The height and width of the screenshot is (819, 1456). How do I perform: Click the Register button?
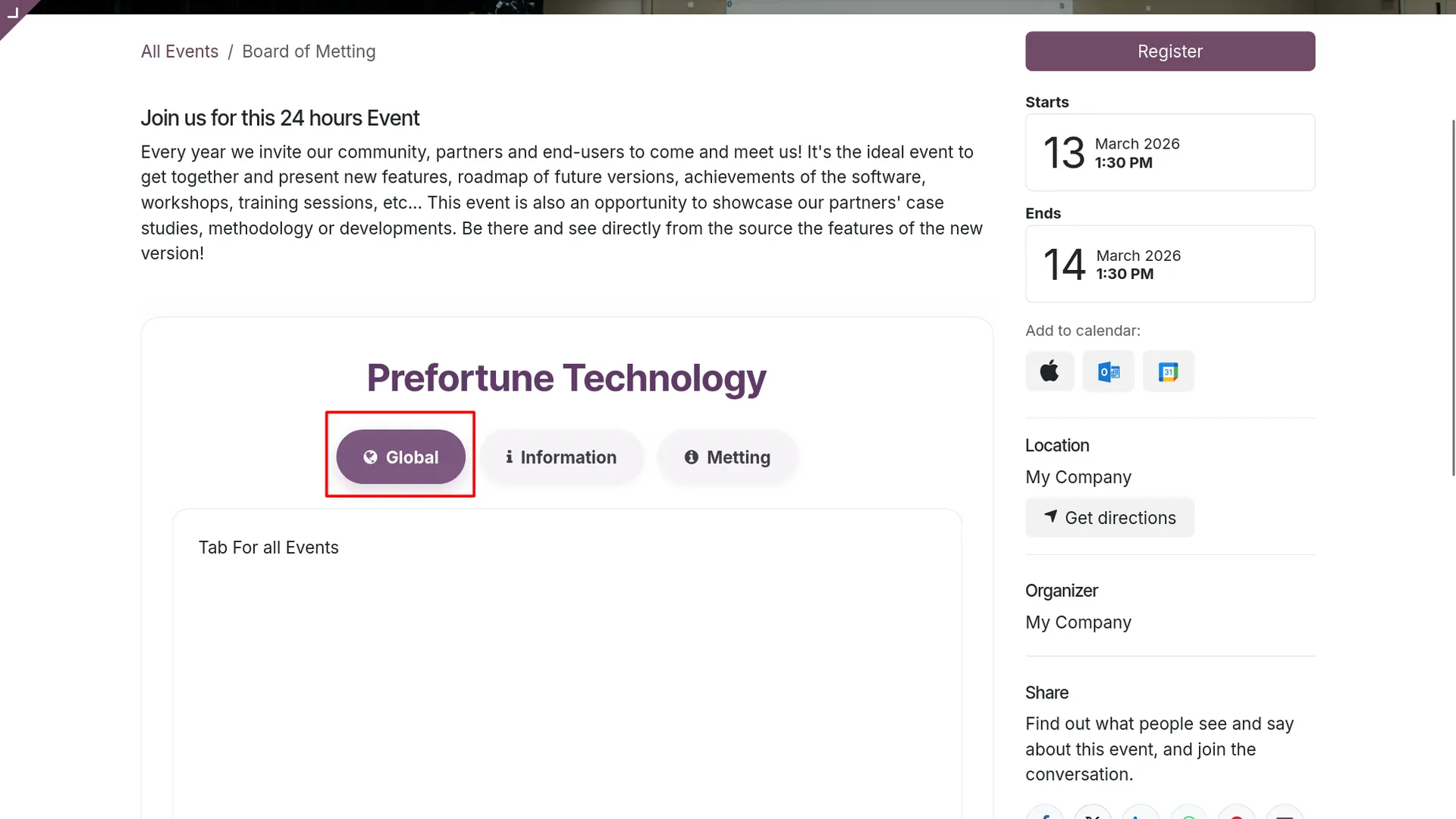tap(1170, 51)
